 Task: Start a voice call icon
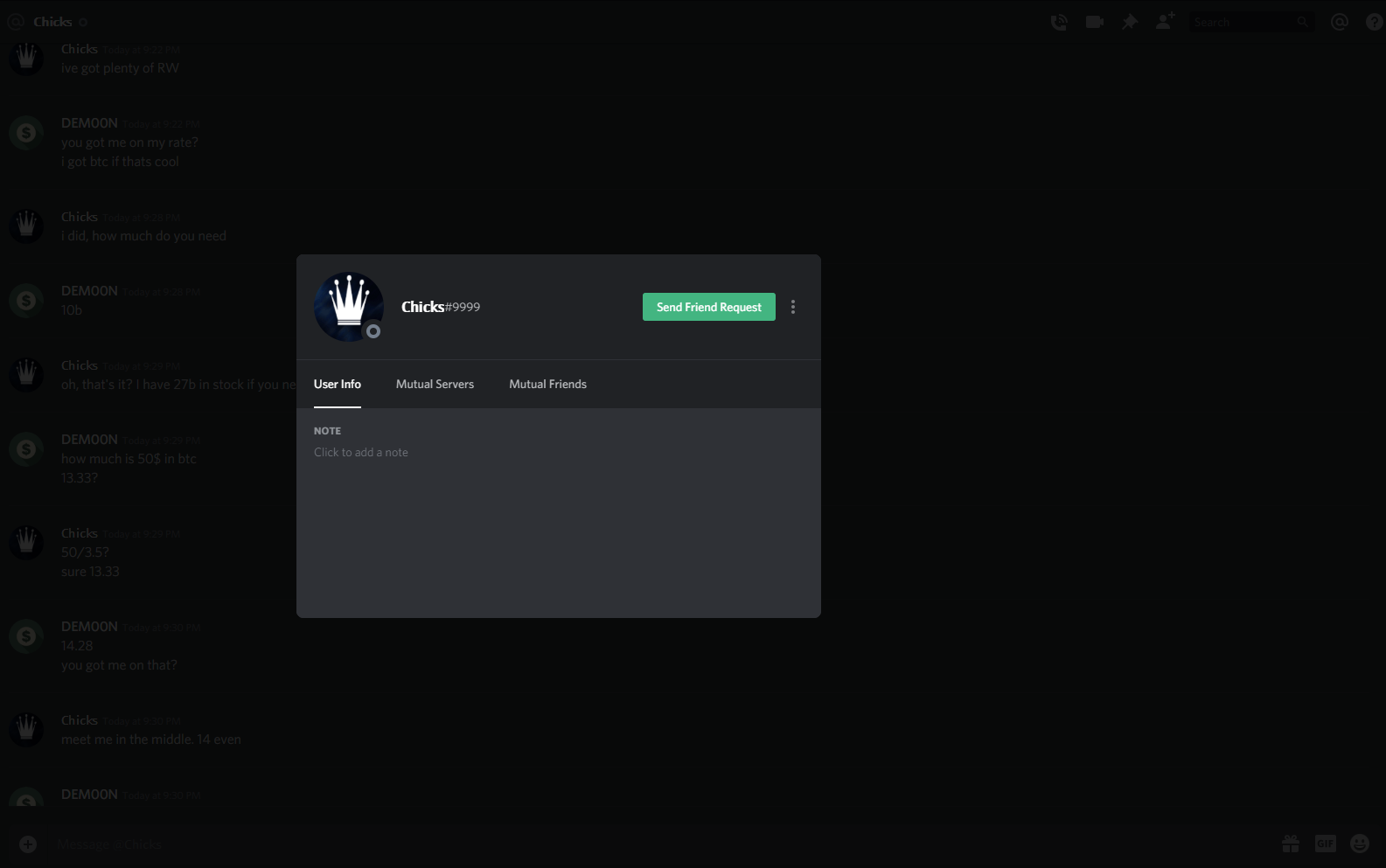pyautogui.click(x=1058, y=22)
